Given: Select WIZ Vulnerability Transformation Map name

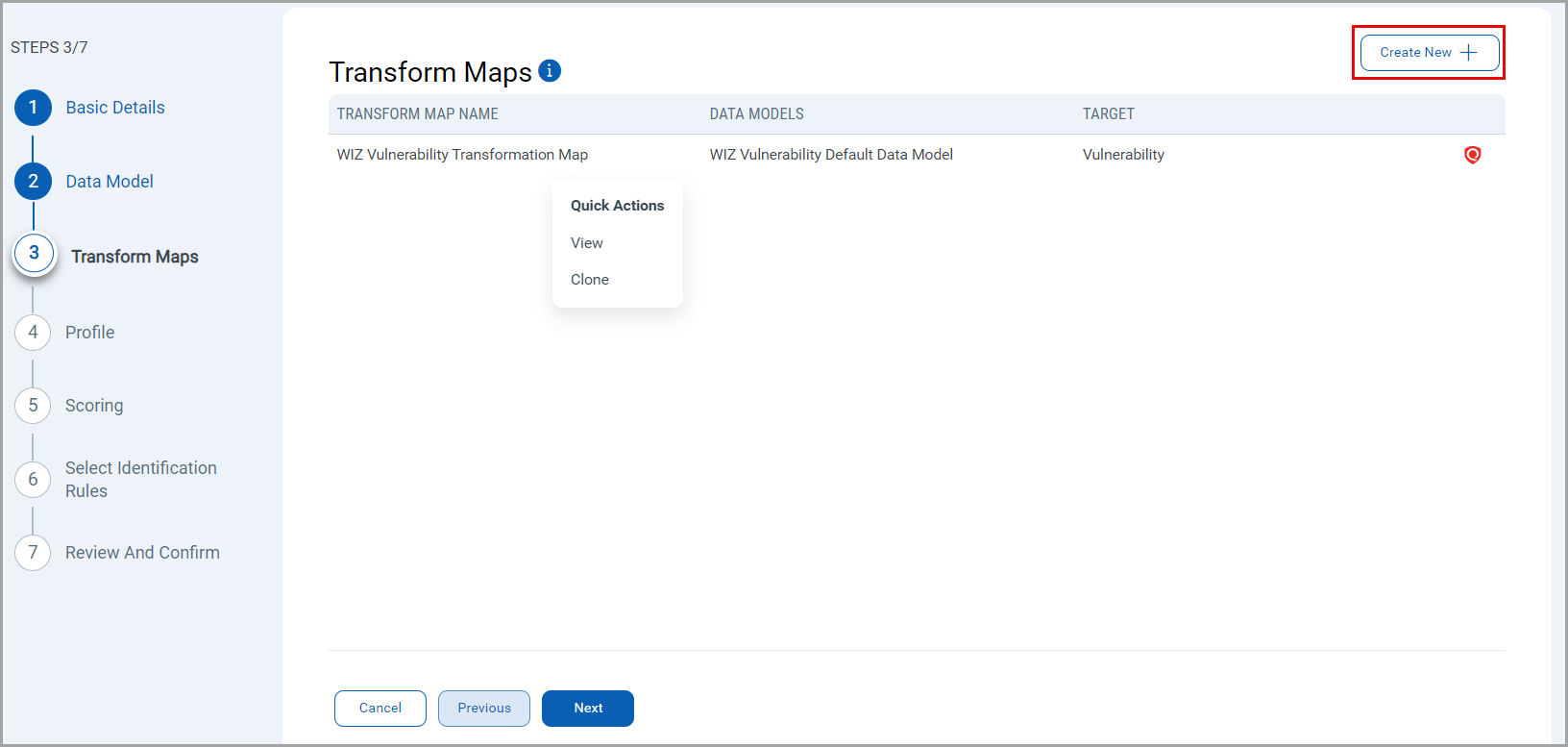Looking at the screenshot, I should tap(462, 155).
